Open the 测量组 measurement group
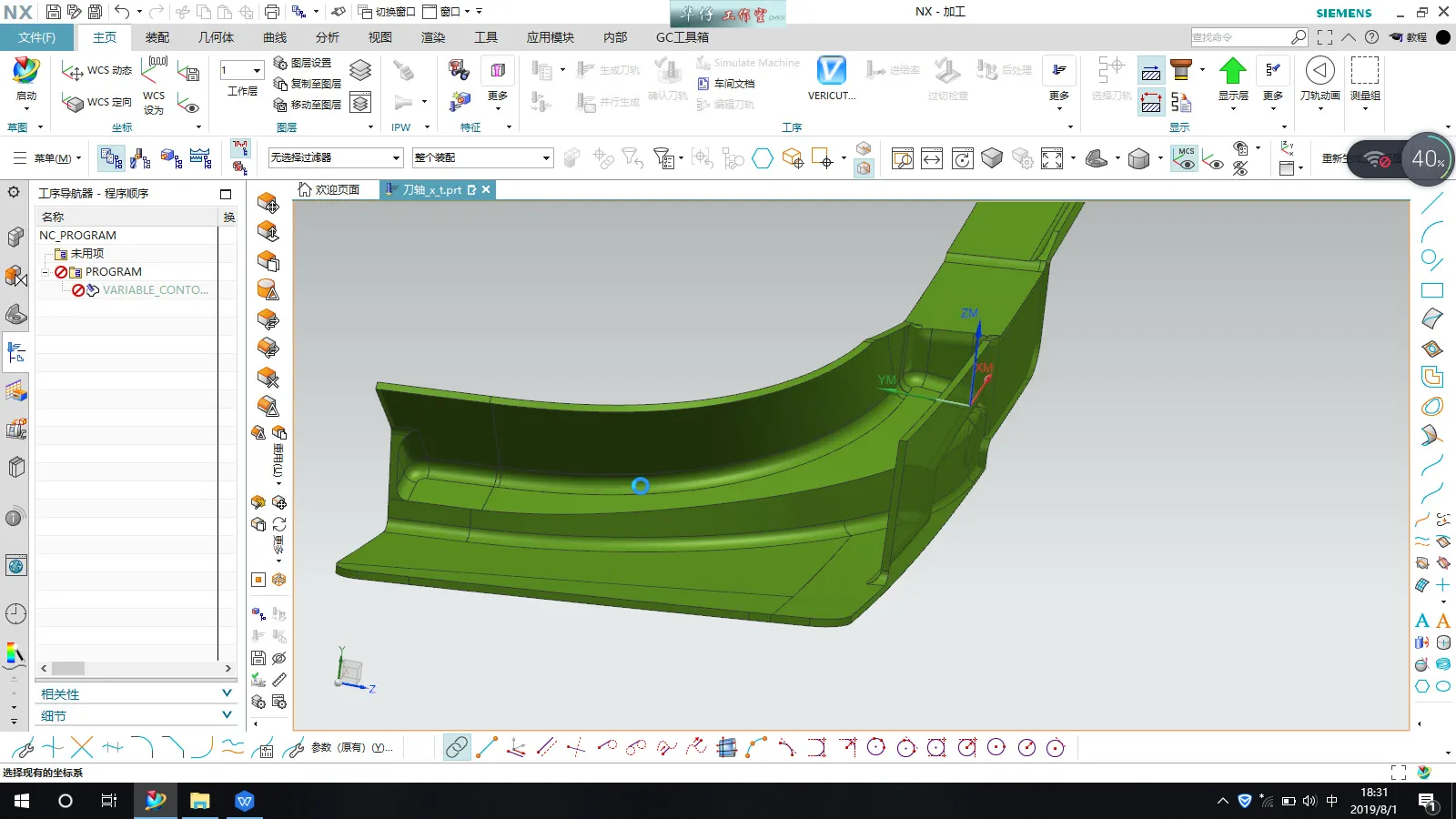Image resolution: width=1456 pixels, height=819 pixels. [1364, 72]
